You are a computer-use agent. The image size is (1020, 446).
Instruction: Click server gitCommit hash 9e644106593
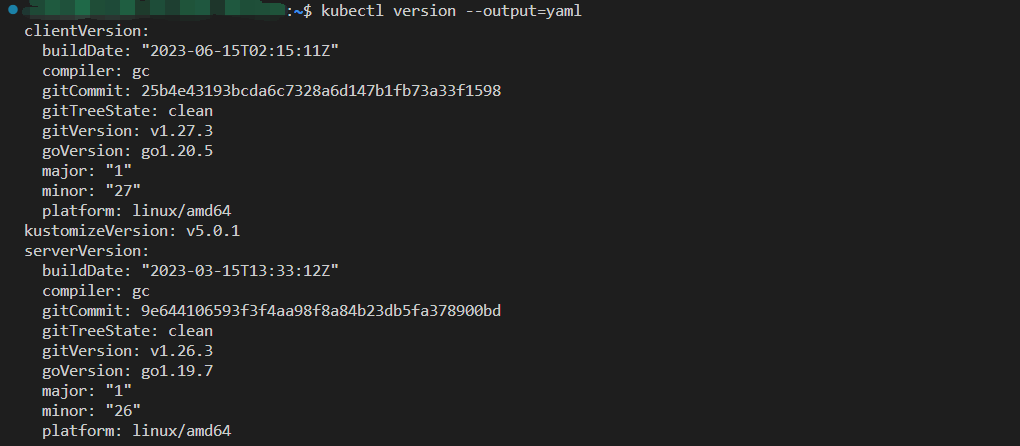321,311
